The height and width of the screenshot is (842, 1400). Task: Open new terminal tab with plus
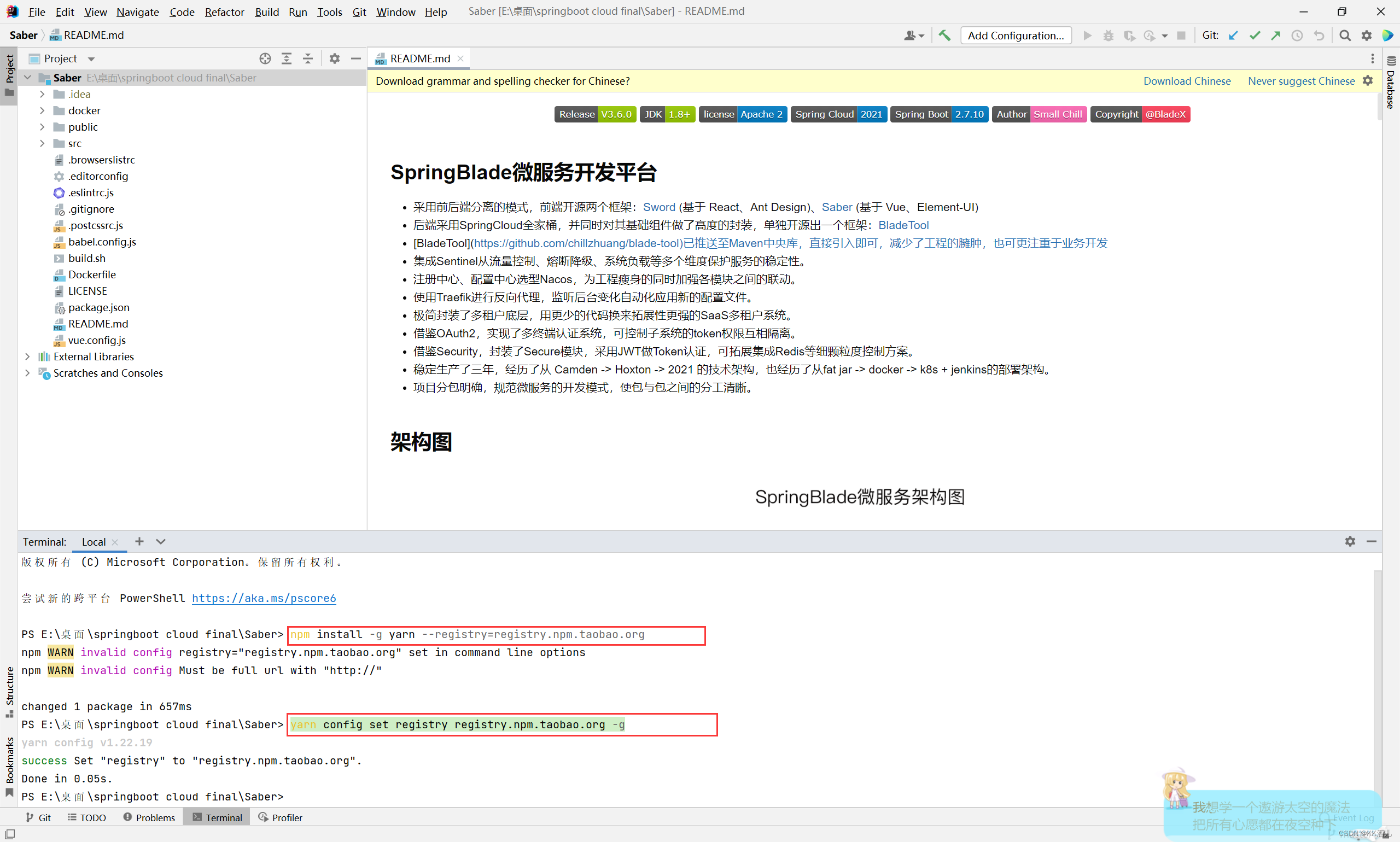(139, 541)
